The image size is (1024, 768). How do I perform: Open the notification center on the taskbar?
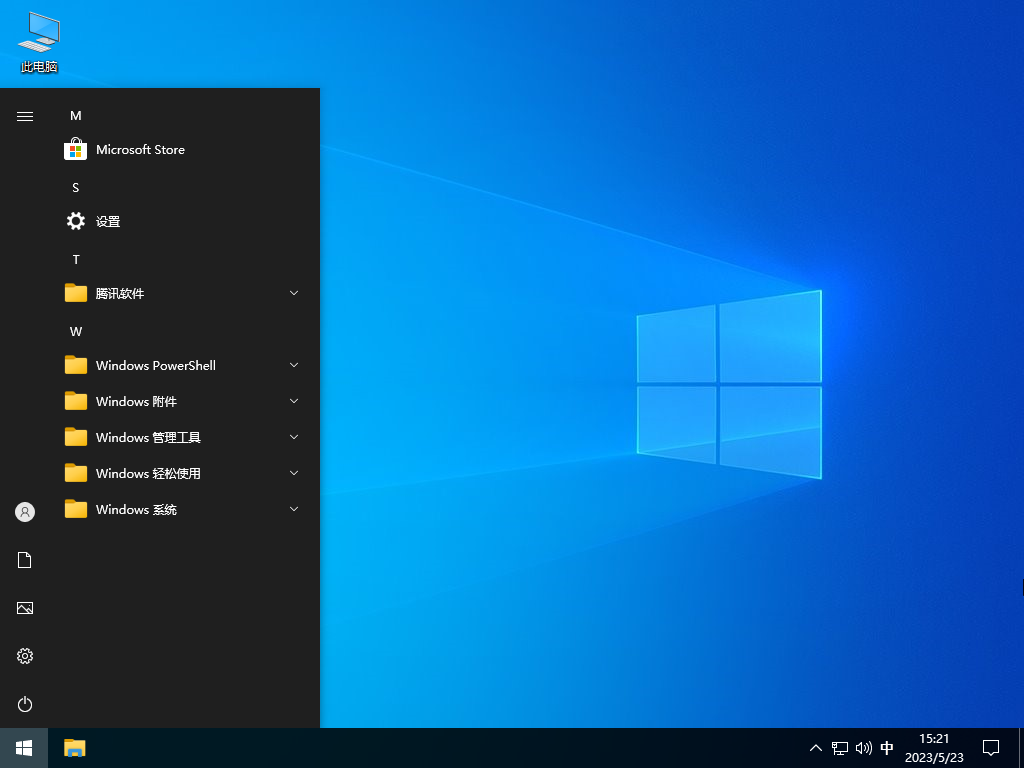click(x=990, y=747)
